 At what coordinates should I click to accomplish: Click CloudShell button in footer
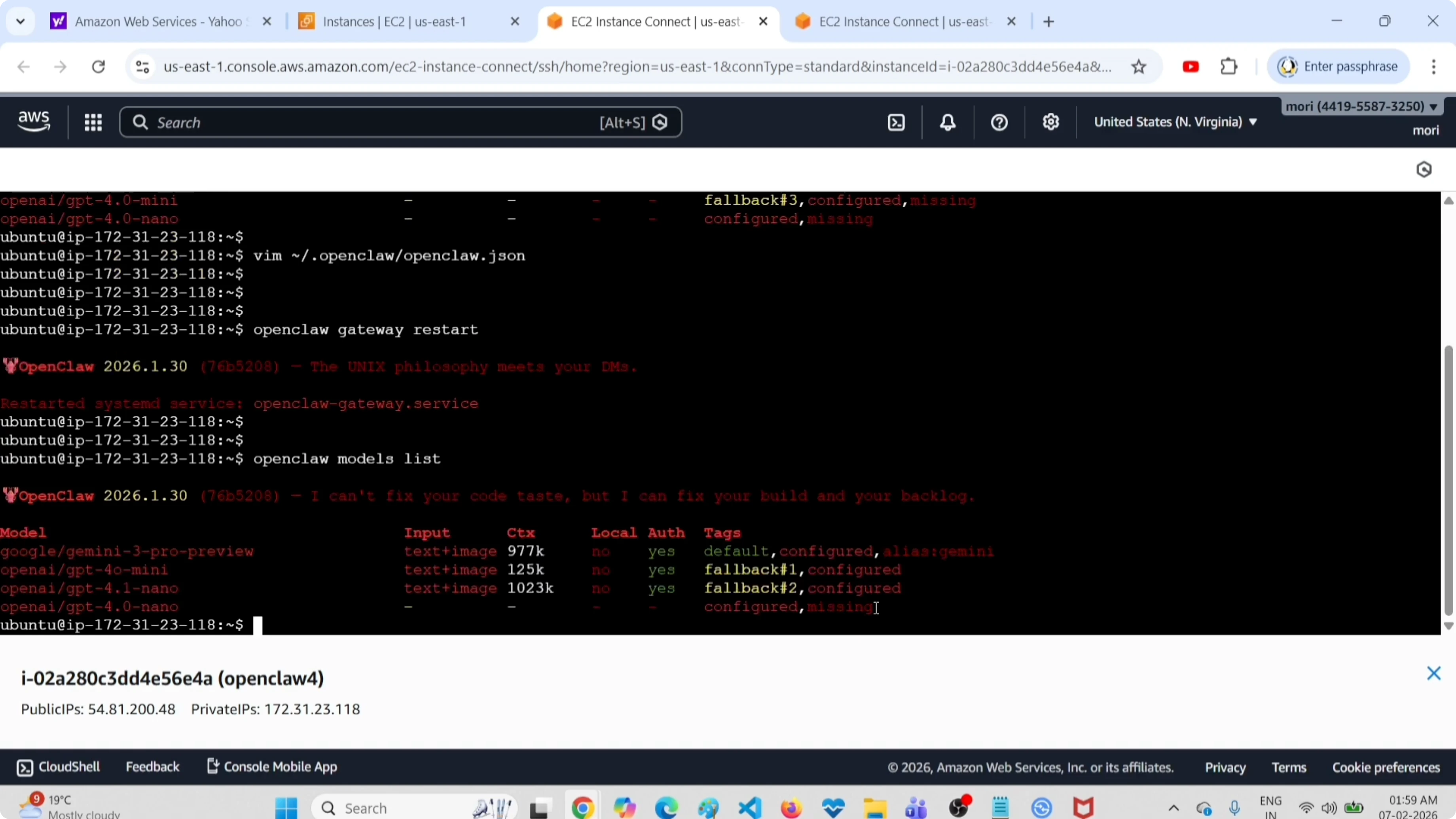pyautogui.click(x=59, y=767)
